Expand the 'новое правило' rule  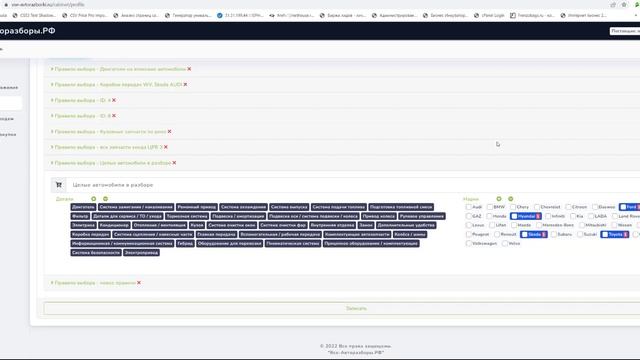(93, 283)
